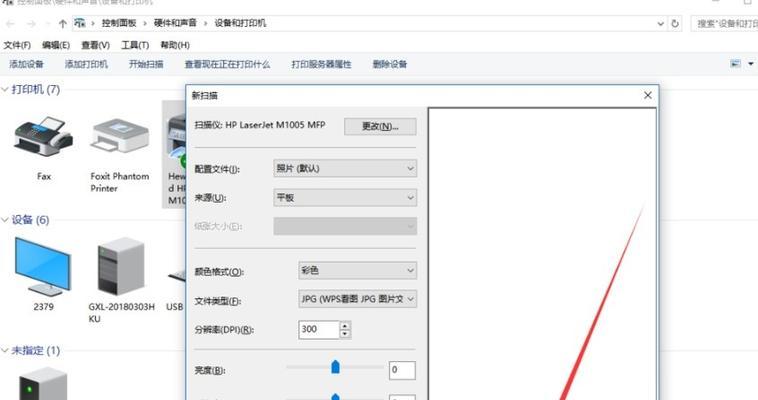Click the 亮度 brightness slider handle
The image size is (758, 400).
pyautogui.click(x=335, y=368)
